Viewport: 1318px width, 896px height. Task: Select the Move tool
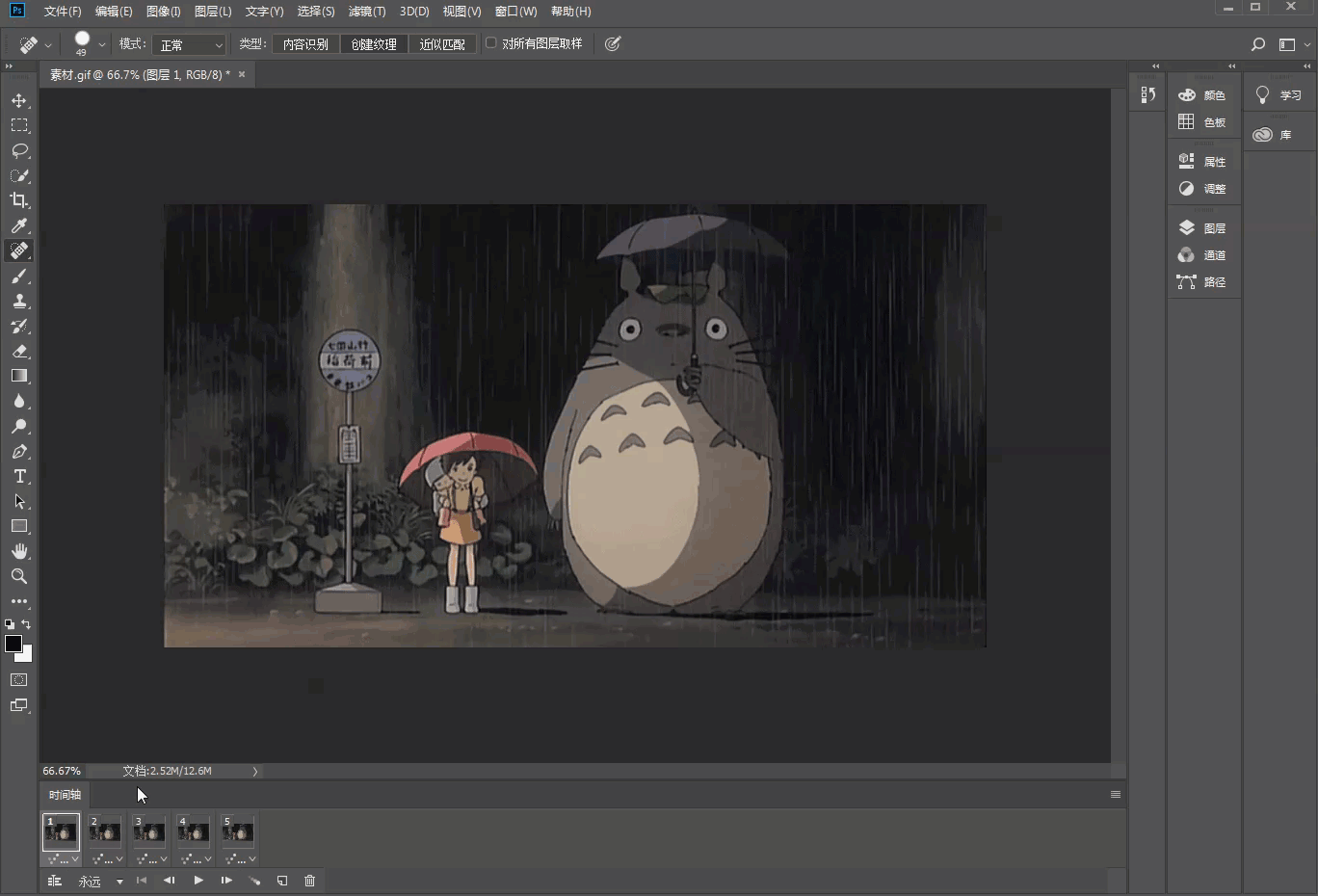coord(19,100)
